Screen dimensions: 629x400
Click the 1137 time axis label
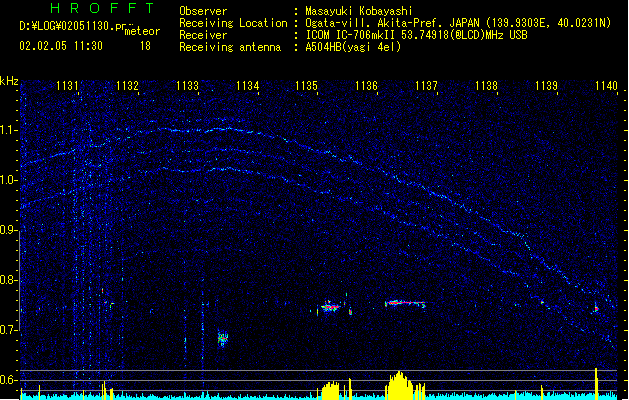(426, 86)
